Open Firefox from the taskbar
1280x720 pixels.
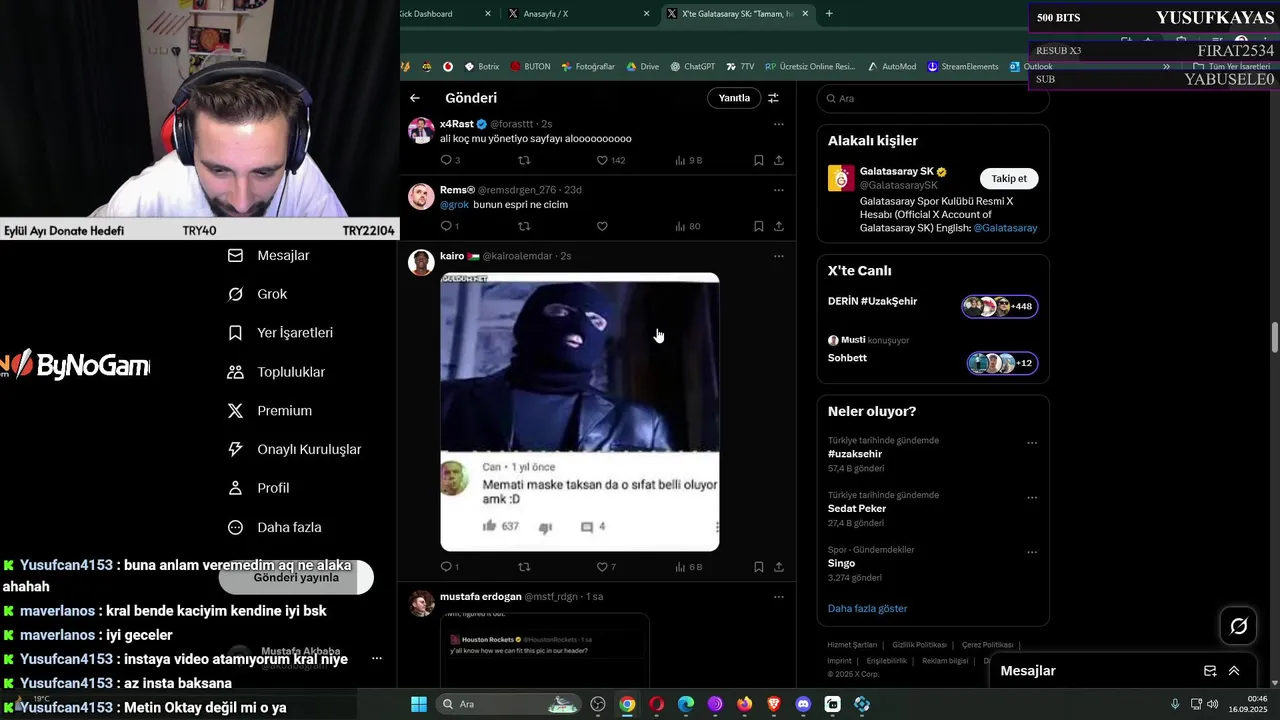744,704
